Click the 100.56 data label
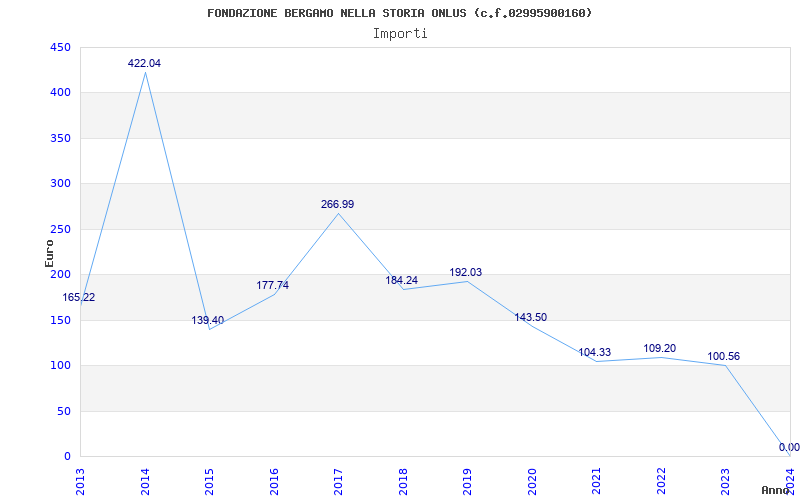The width and height of the screenshot is (800, 500). [723, 357]
